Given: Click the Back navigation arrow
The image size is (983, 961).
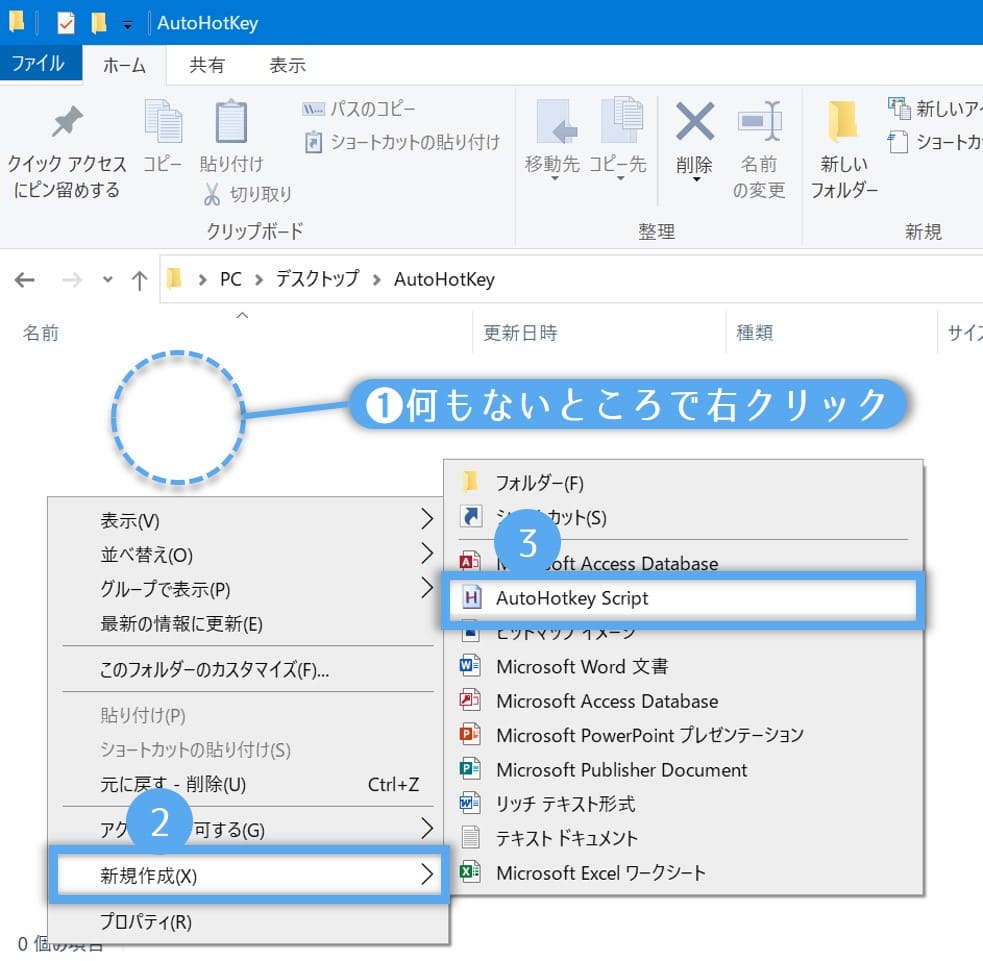Looking at the screenshot, I should point(24,280).
